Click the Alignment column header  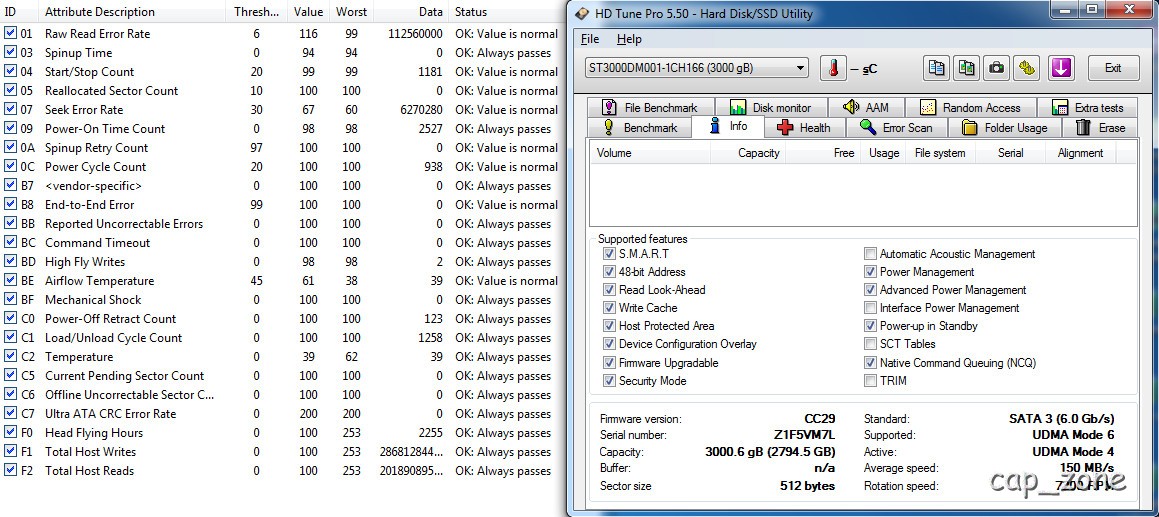[x=1080, y=153]
